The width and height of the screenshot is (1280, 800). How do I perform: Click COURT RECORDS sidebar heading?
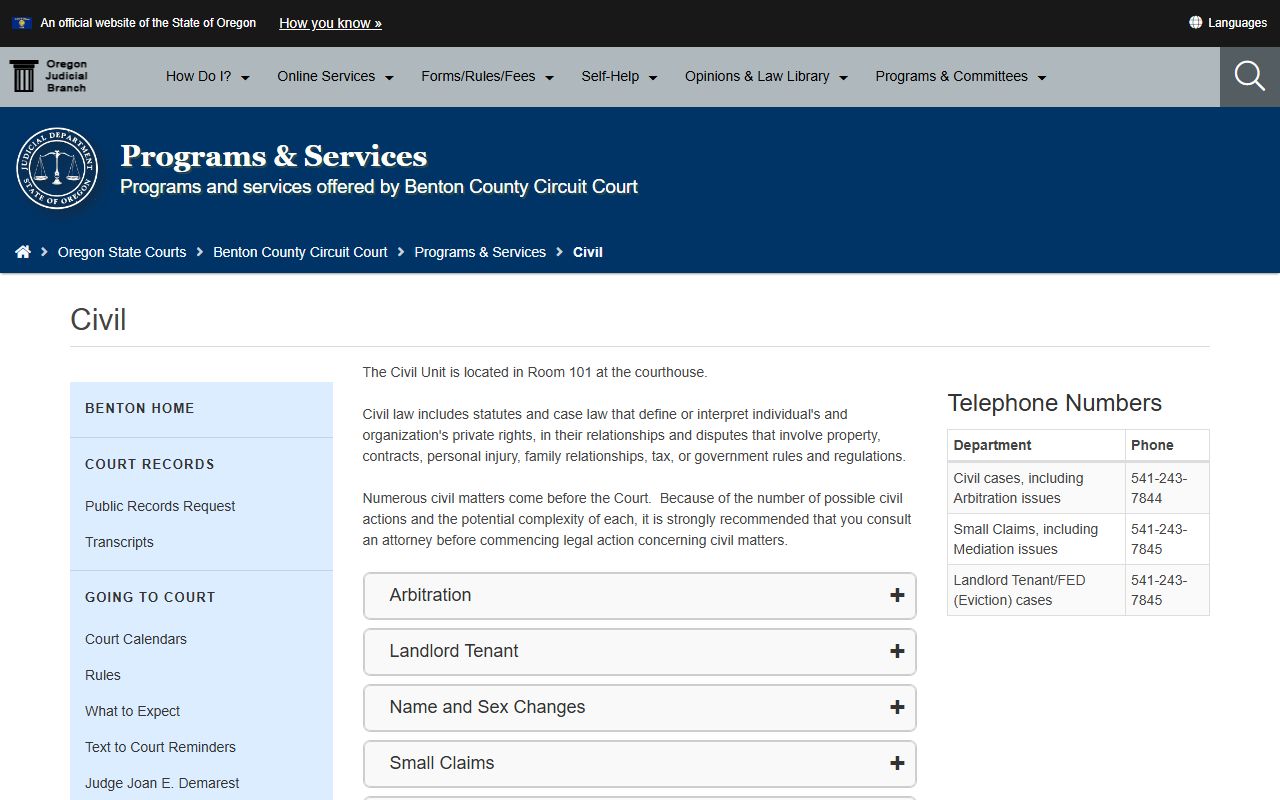tap(150, 464)
